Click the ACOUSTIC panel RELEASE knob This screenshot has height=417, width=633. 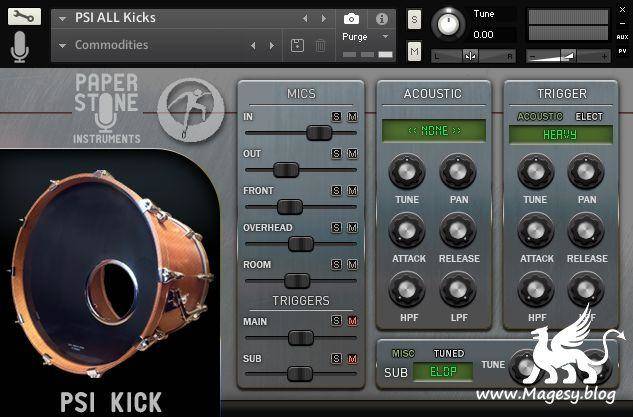tap(458, 231)
